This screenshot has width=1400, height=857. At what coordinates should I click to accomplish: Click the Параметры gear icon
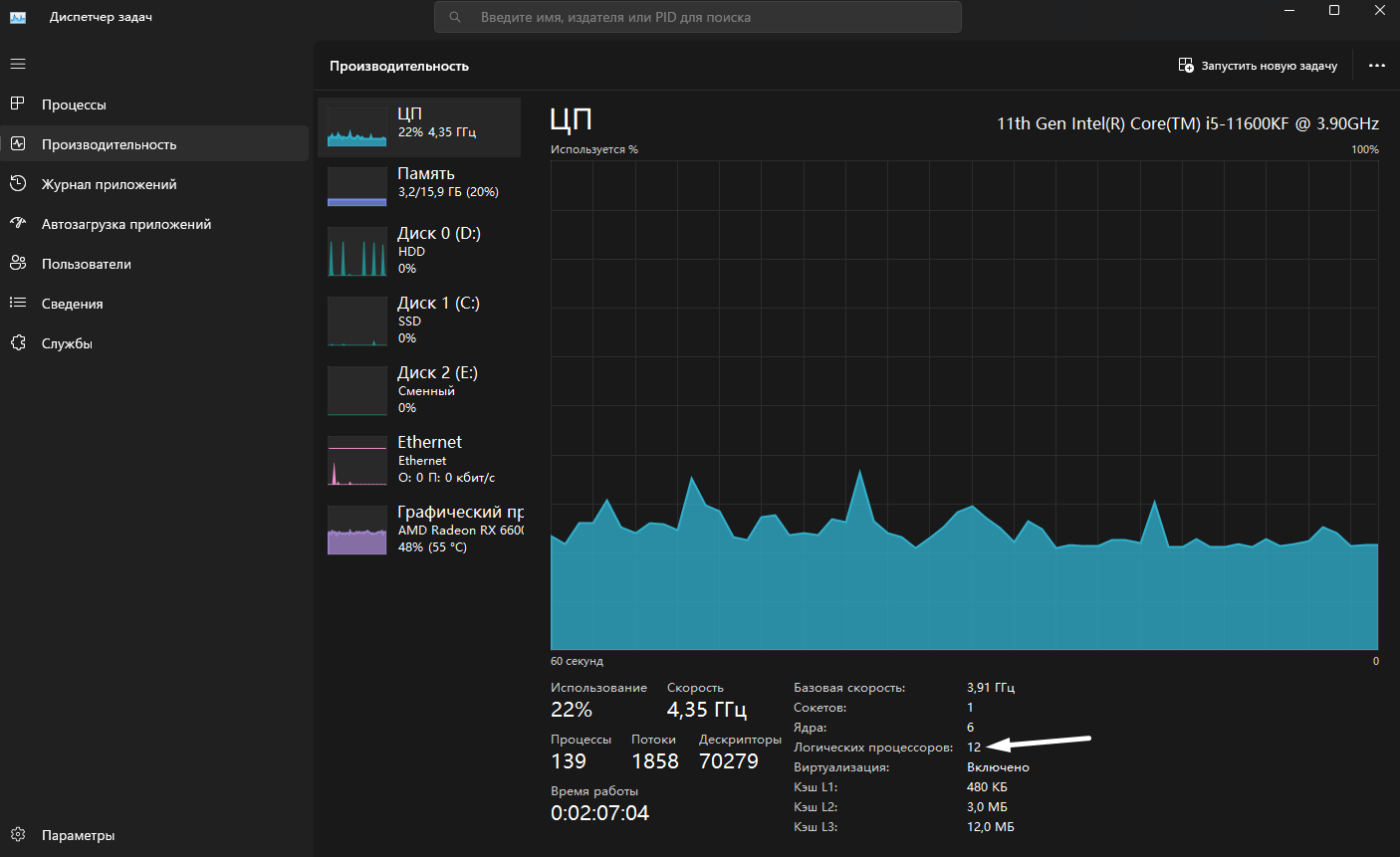coord(17,835)
